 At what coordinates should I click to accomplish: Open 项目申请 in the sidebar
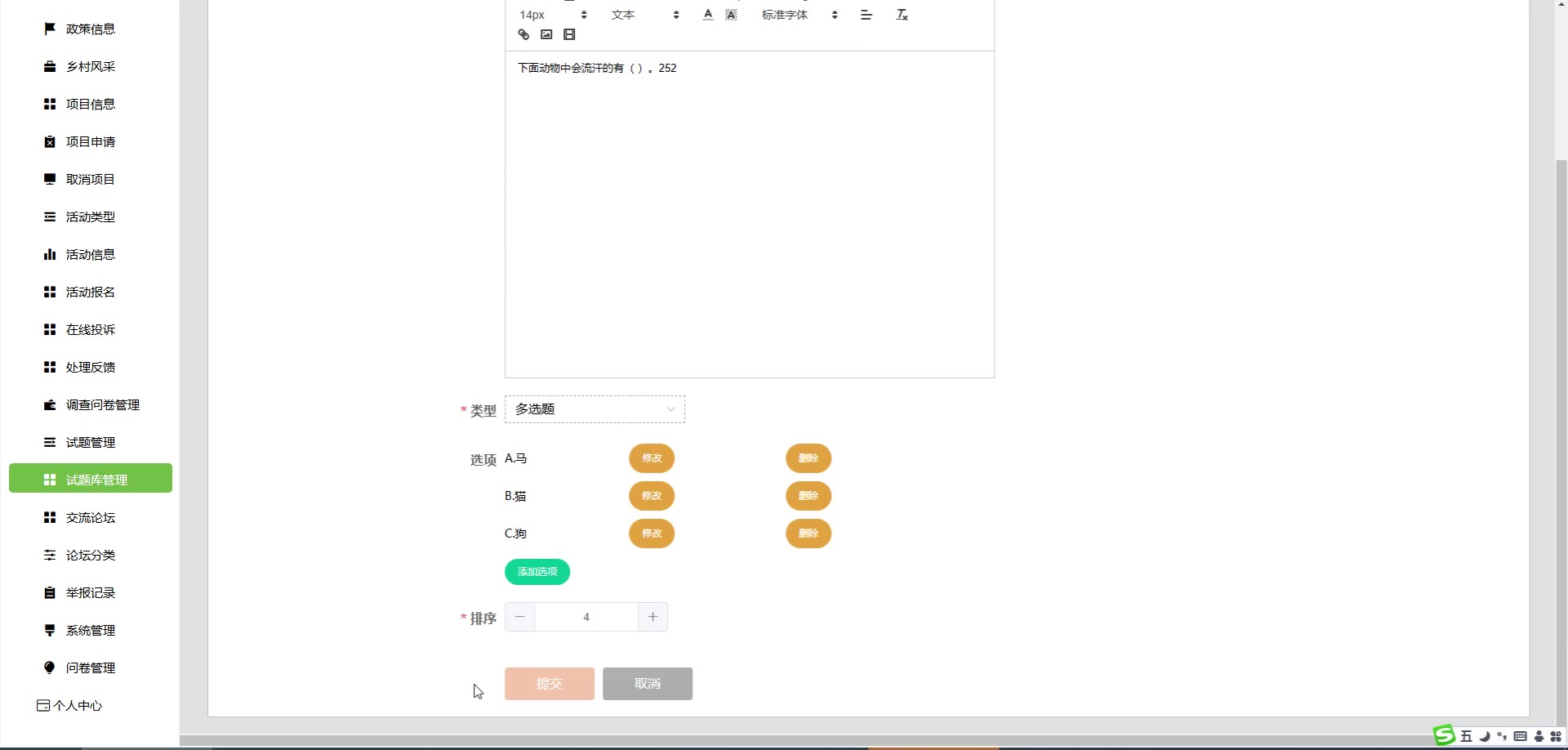91,141
